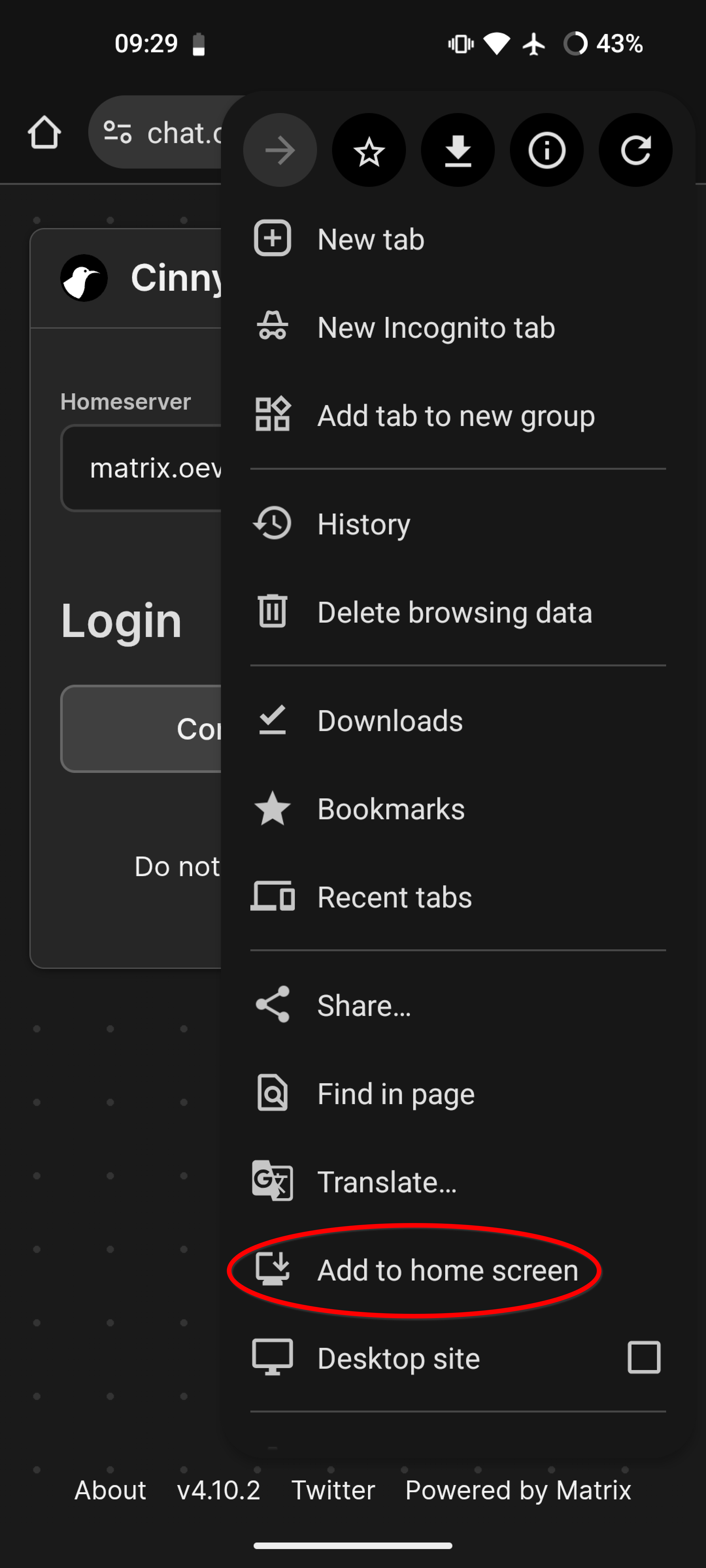Reload the page with refresh icon
The width and height of the screenshot is (706, 1568).
pyautogui.click(x=635, y=150)
